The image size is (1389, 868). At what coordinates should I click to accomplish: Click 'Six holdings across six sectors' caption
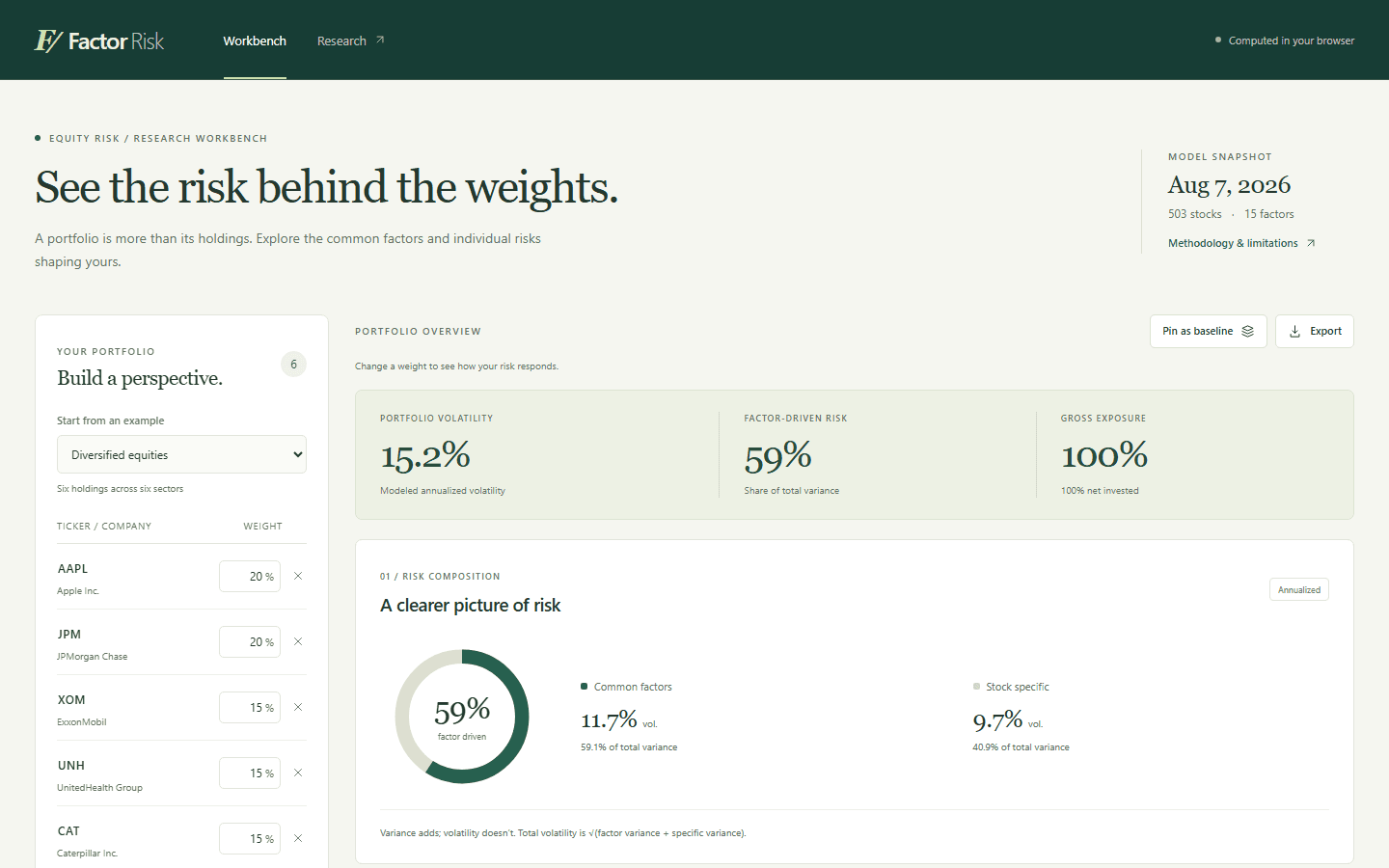pos(120,489)
